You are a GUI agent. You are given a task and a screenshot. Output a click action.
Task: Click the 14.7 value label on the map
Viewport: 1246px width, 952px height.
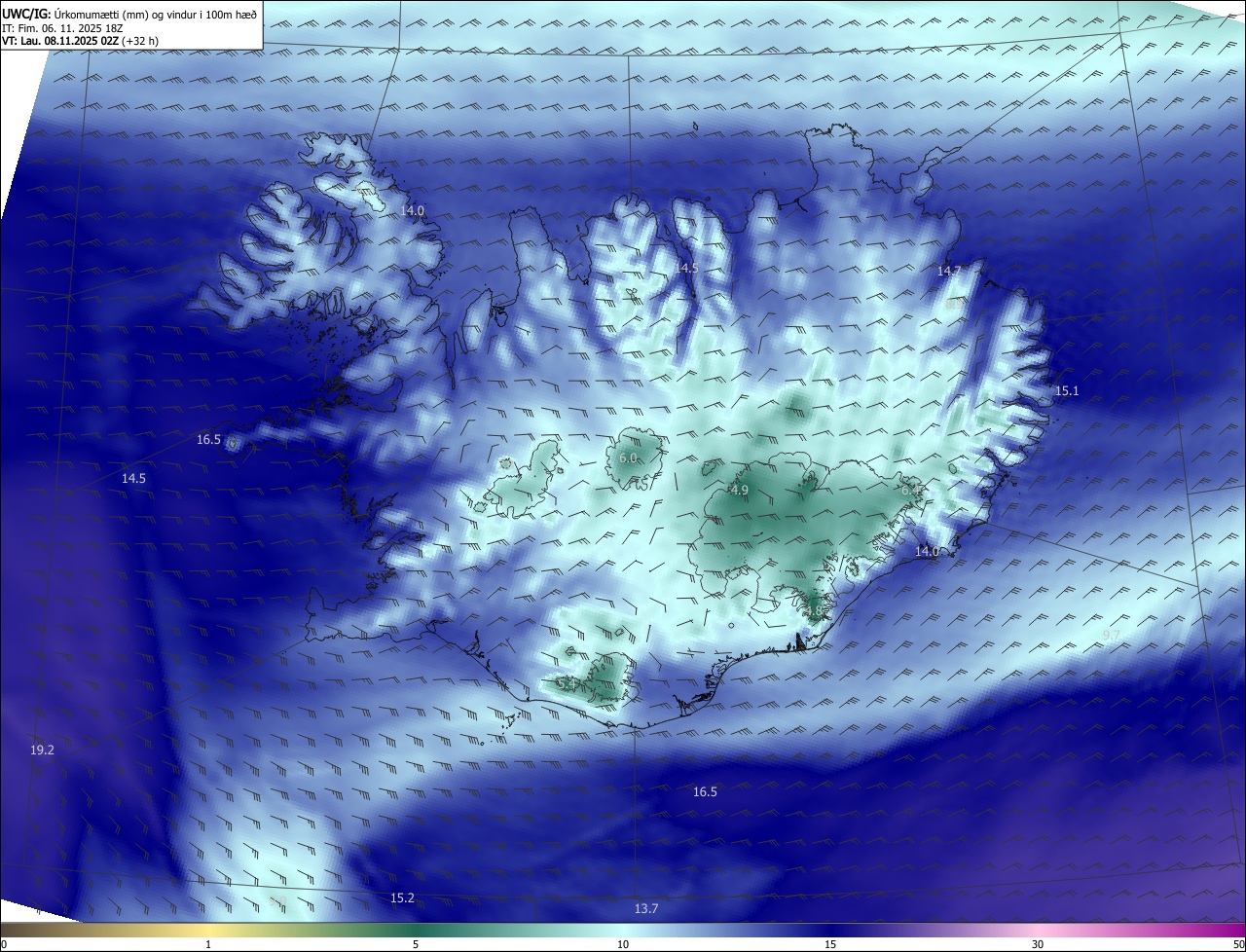[949, 271]
